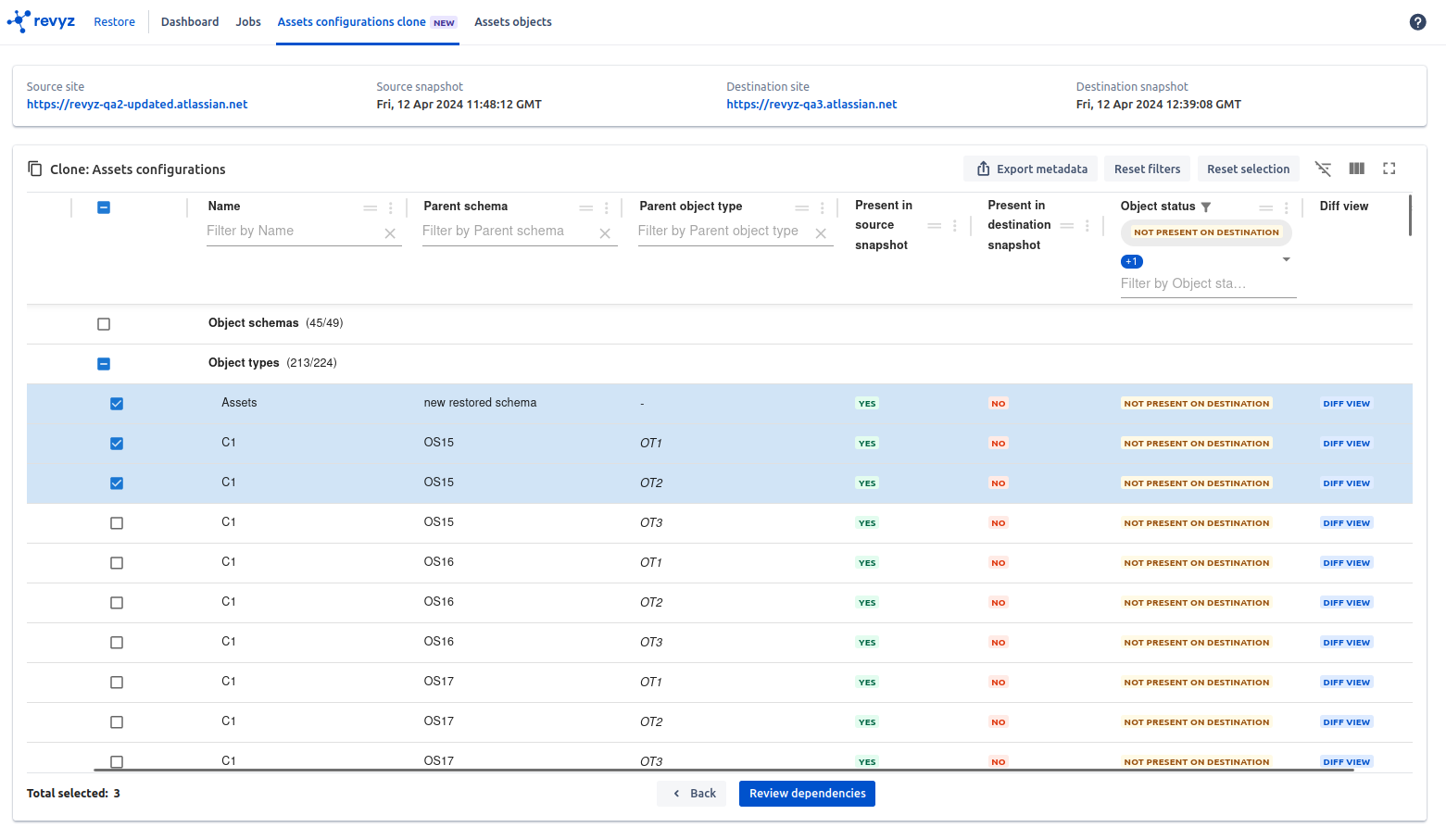Click the Destination snapshot date text
The height and width of the screenshot is (840, 1446).
[x=1158, y=105]
